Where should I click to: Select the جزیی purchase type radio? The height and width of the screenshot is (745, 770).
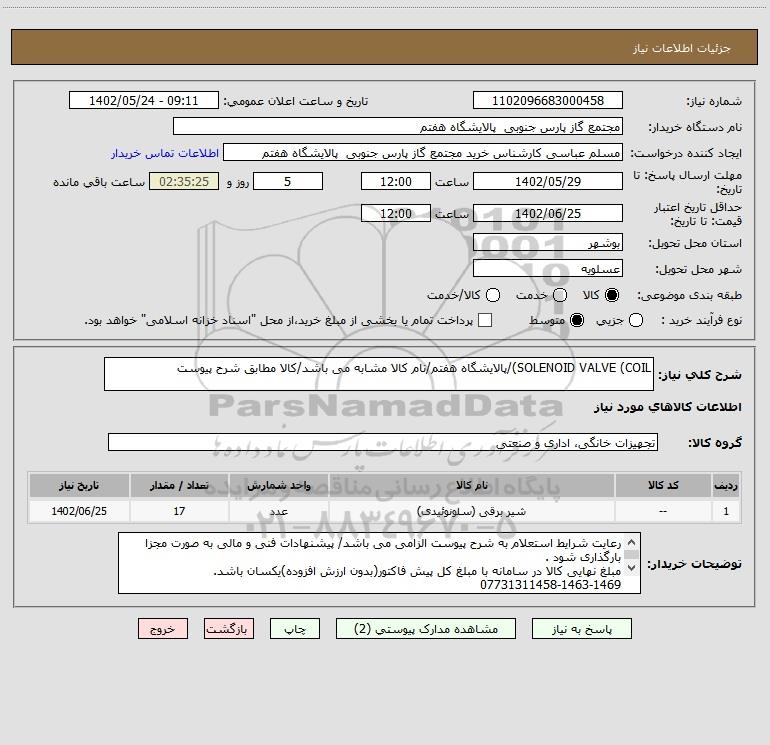[x=635, y=320]
